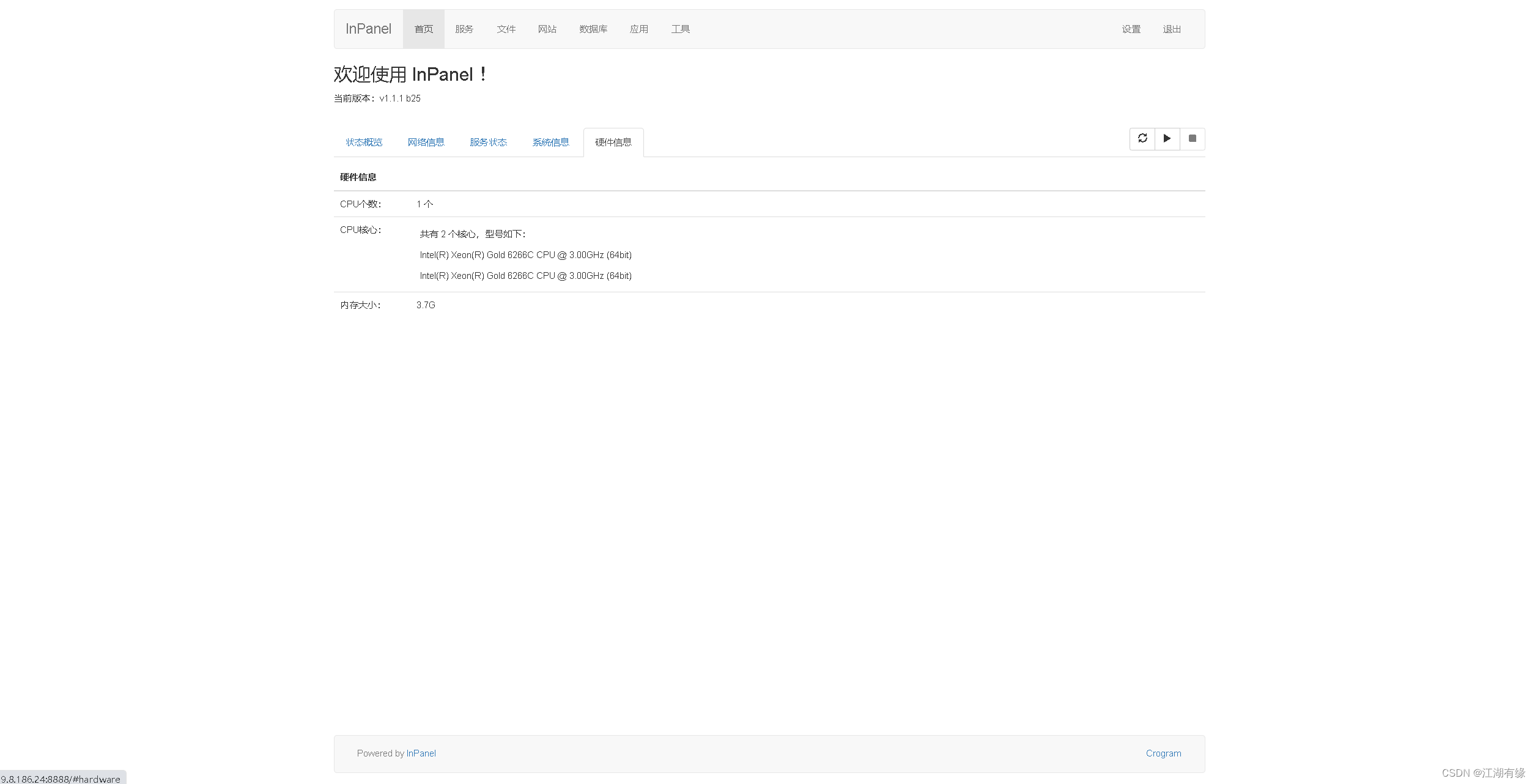Open 设置 in the top bar
The height and width of the screenshot is (784, 1535).
1131,29
